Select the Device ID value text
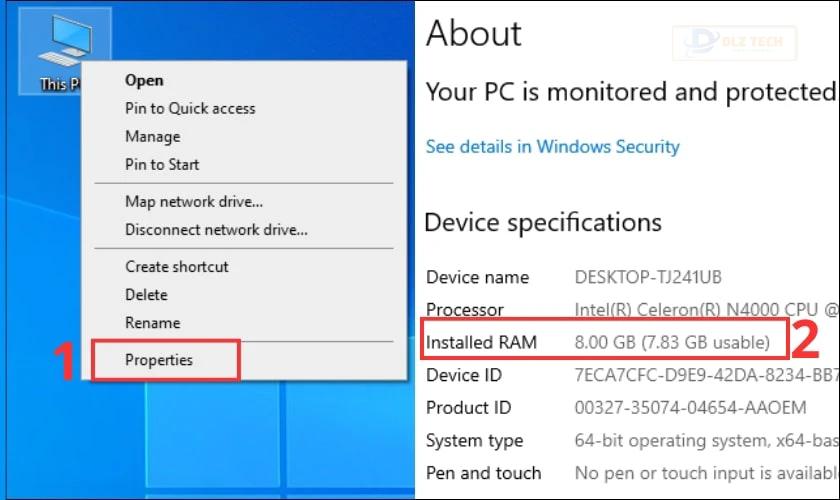This screenshot has height=500, width=840. coord(707,375)
